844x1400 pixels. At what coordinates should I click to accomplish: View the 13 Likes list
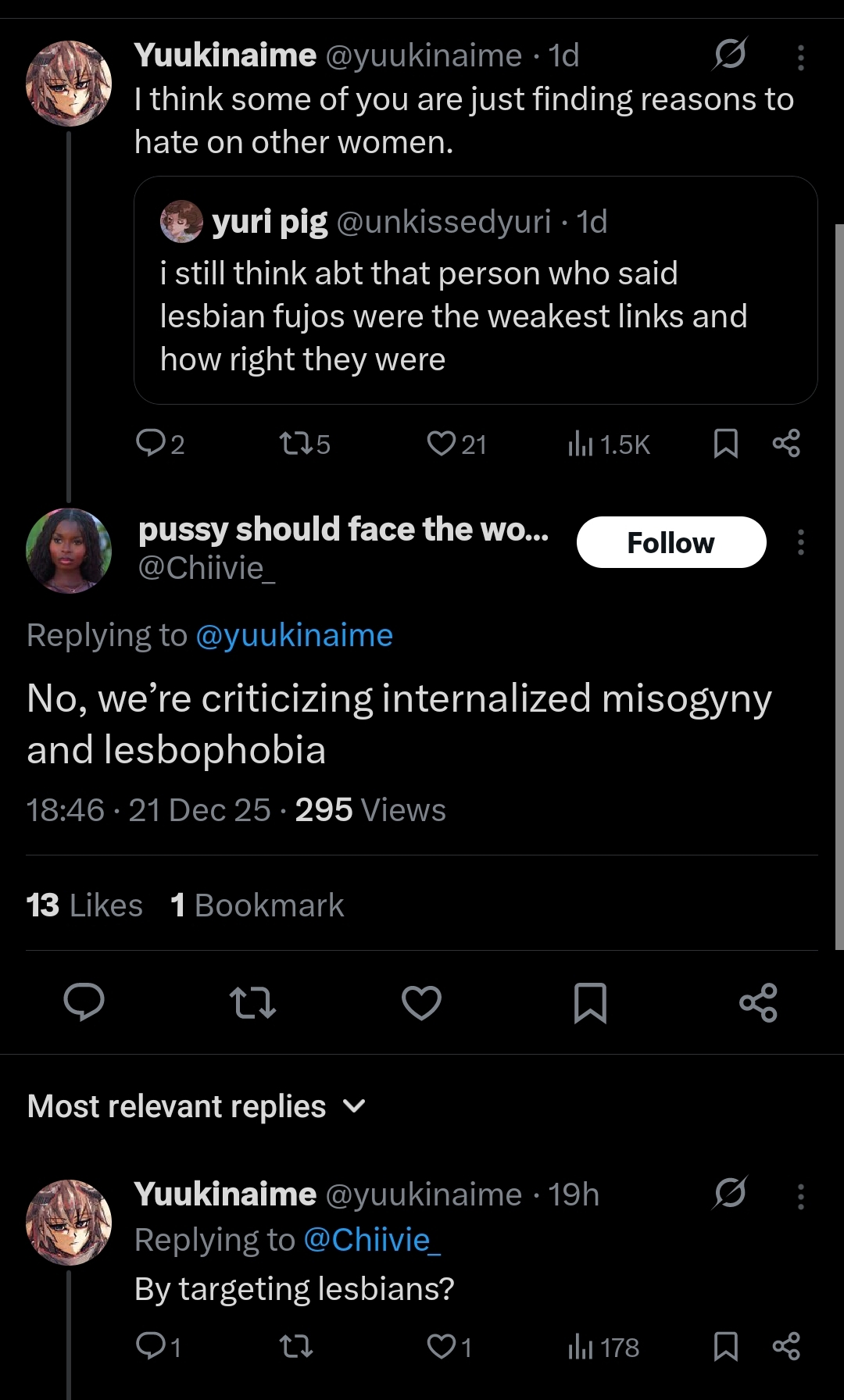tap(84, 905)
